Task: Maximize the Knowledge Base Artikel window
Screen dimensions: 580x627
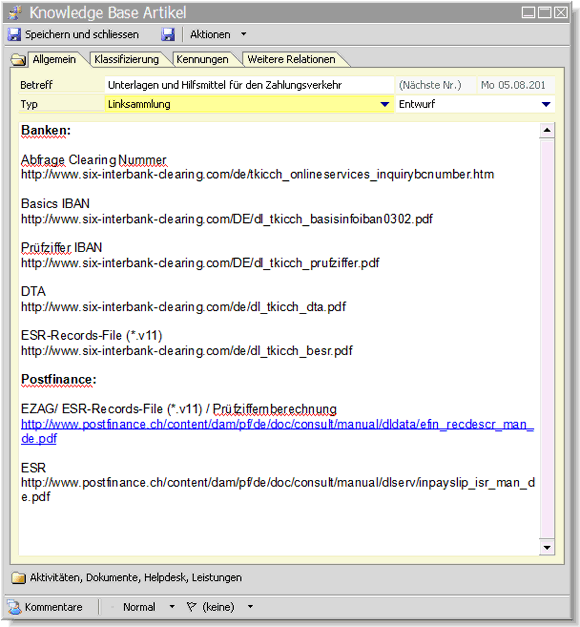Action: [x=544, y=12]
